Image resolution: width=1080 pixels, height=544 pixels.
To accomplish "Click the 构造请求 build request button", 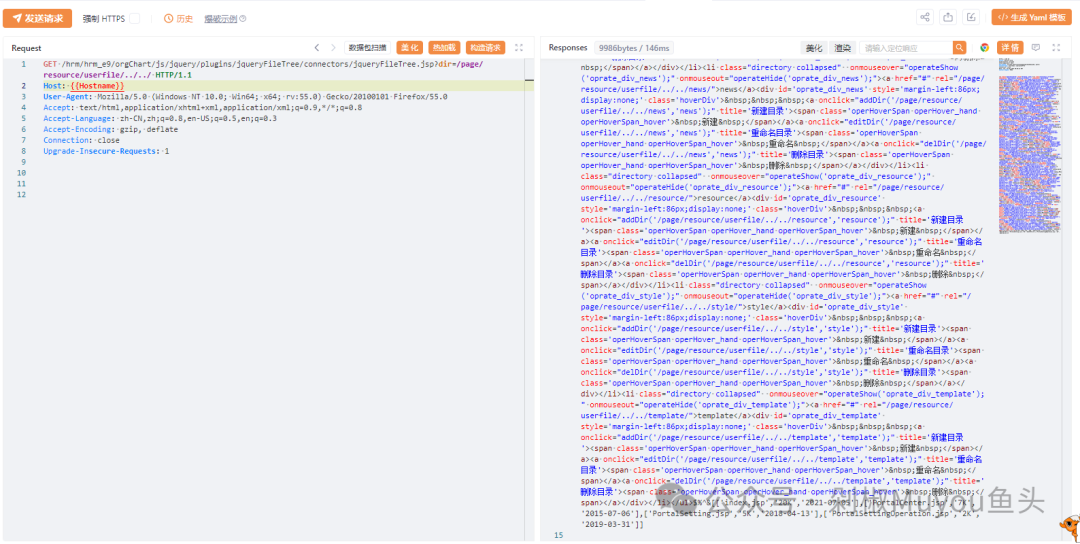I will [x=483, y=47].
